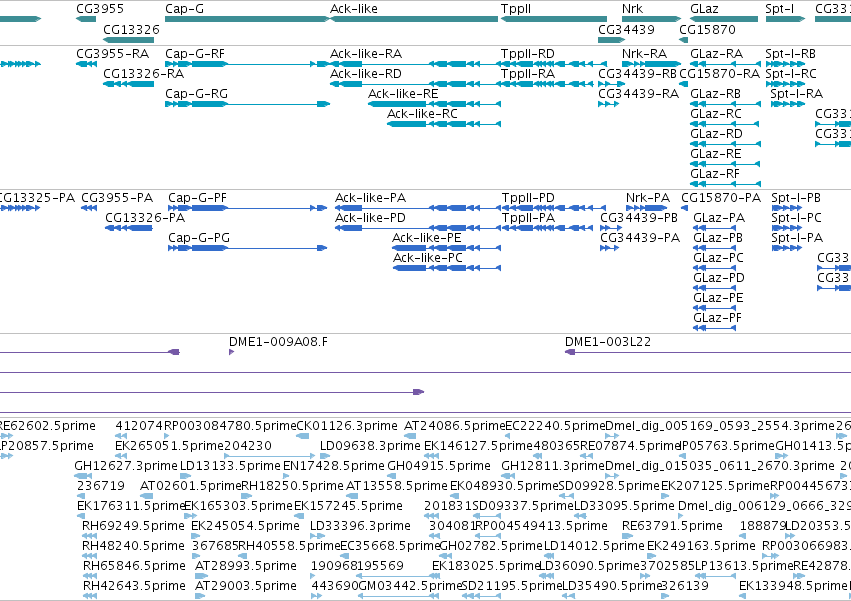Select the CG15870 gene label
This screenshot has width=851, height=601.
coord(708,29)
